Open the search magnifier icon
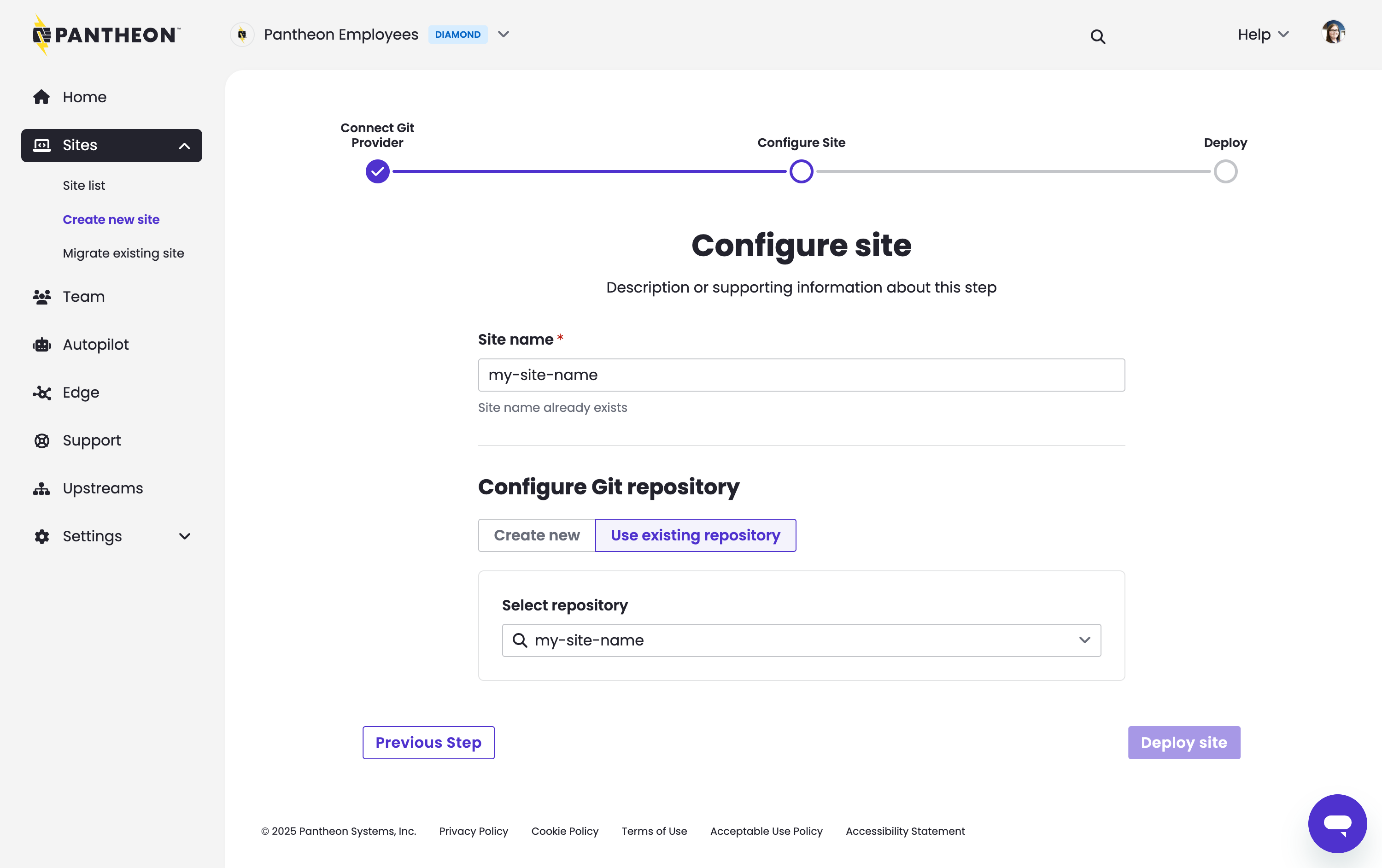Screen dimensions: 1382x868 pyautogui.click(x=1097, y=35)
